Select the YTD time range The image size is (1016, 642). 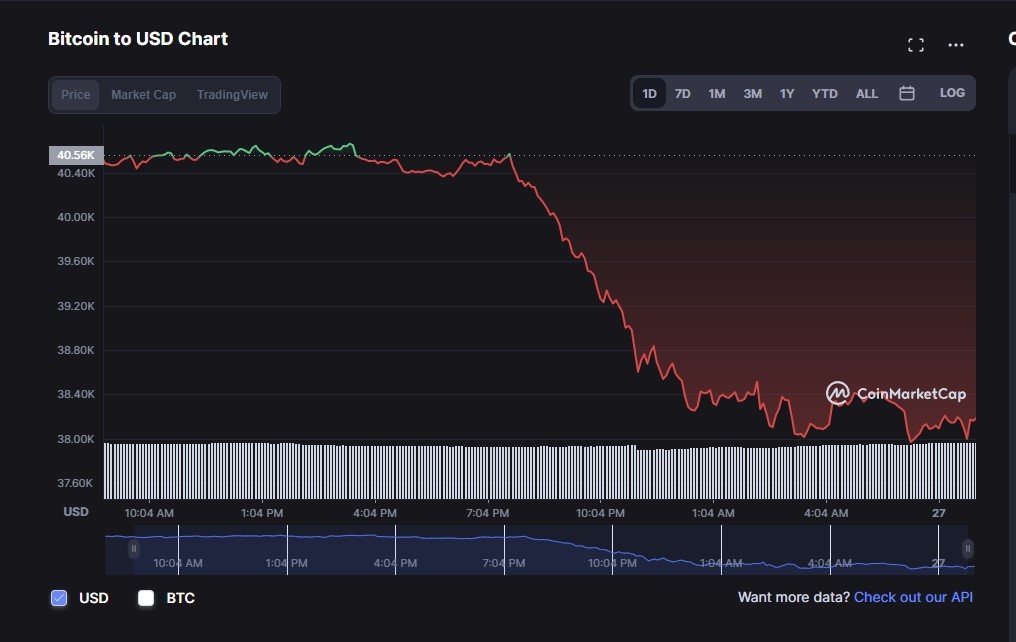[x=825, y=94]
